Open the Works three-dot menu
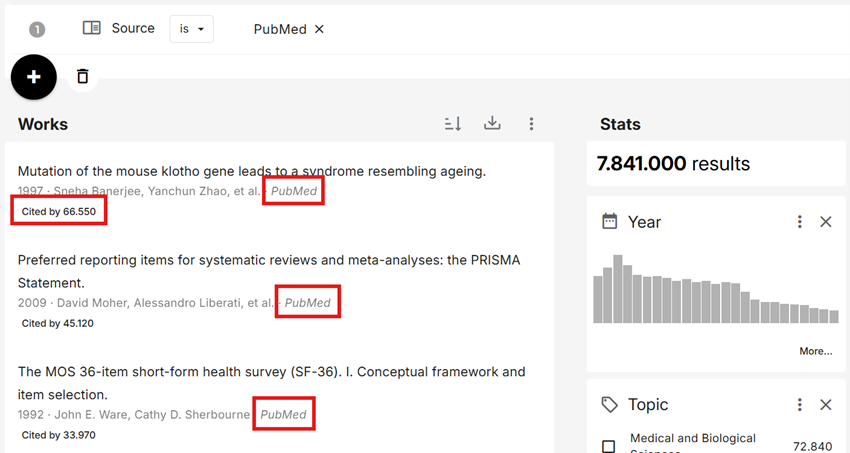Viewport: 850px width, 453px height. tap(531, 124)
